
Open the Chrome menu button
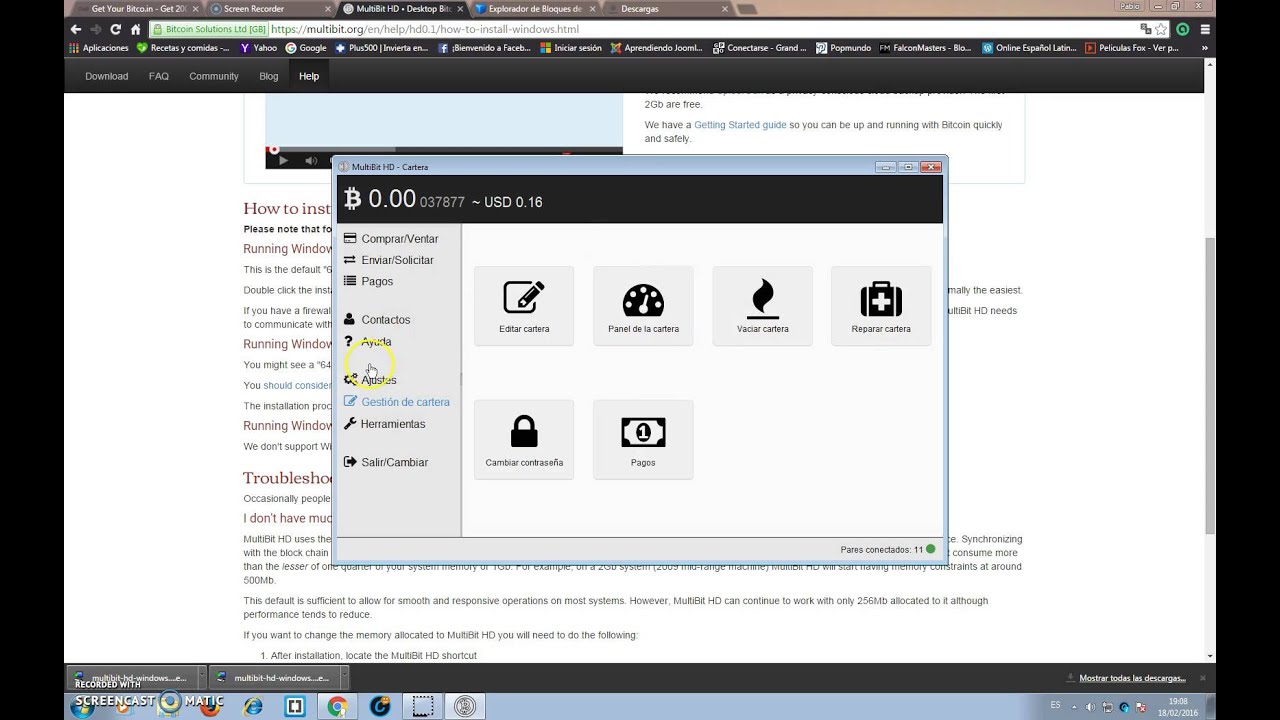1205,29
